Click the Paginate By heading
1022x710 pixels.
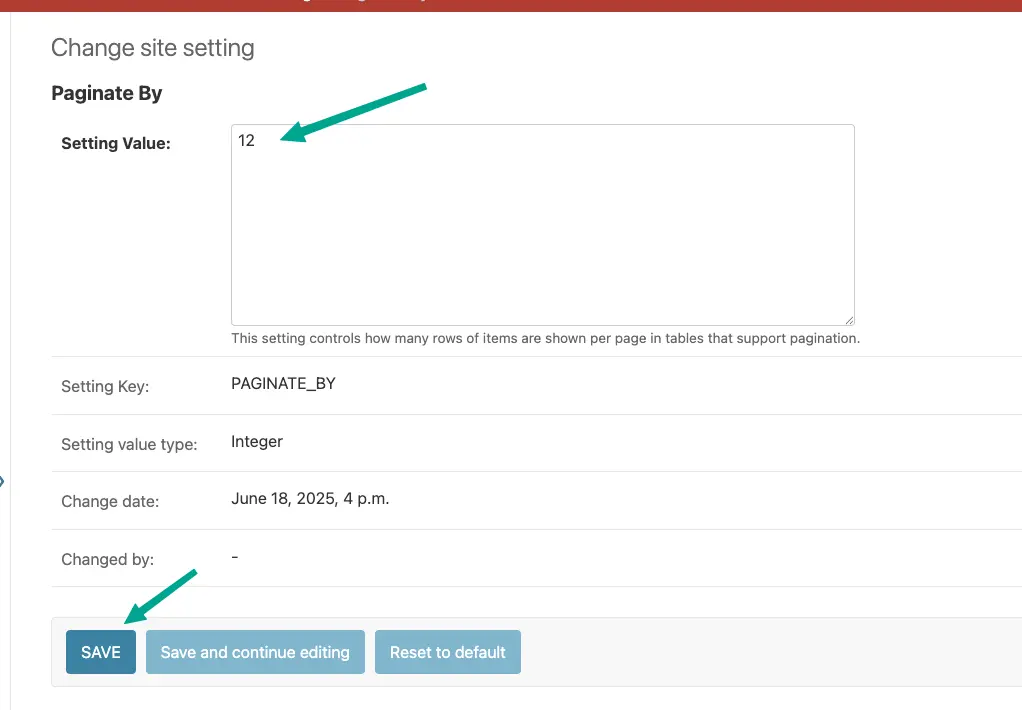tap(107, 93)
